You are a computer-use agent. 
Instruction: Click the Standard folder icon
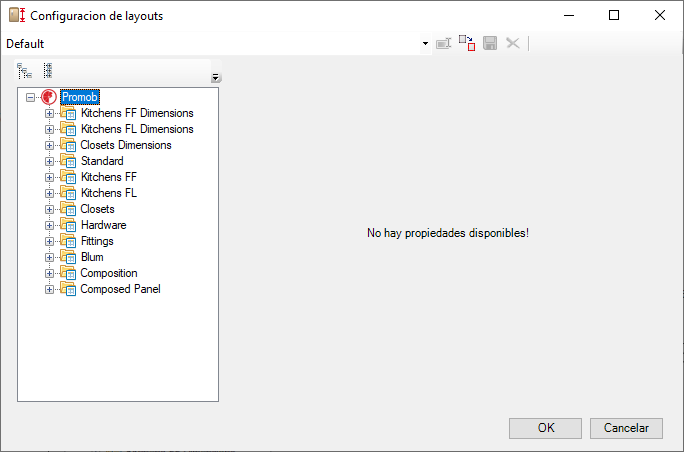(68, 161)
